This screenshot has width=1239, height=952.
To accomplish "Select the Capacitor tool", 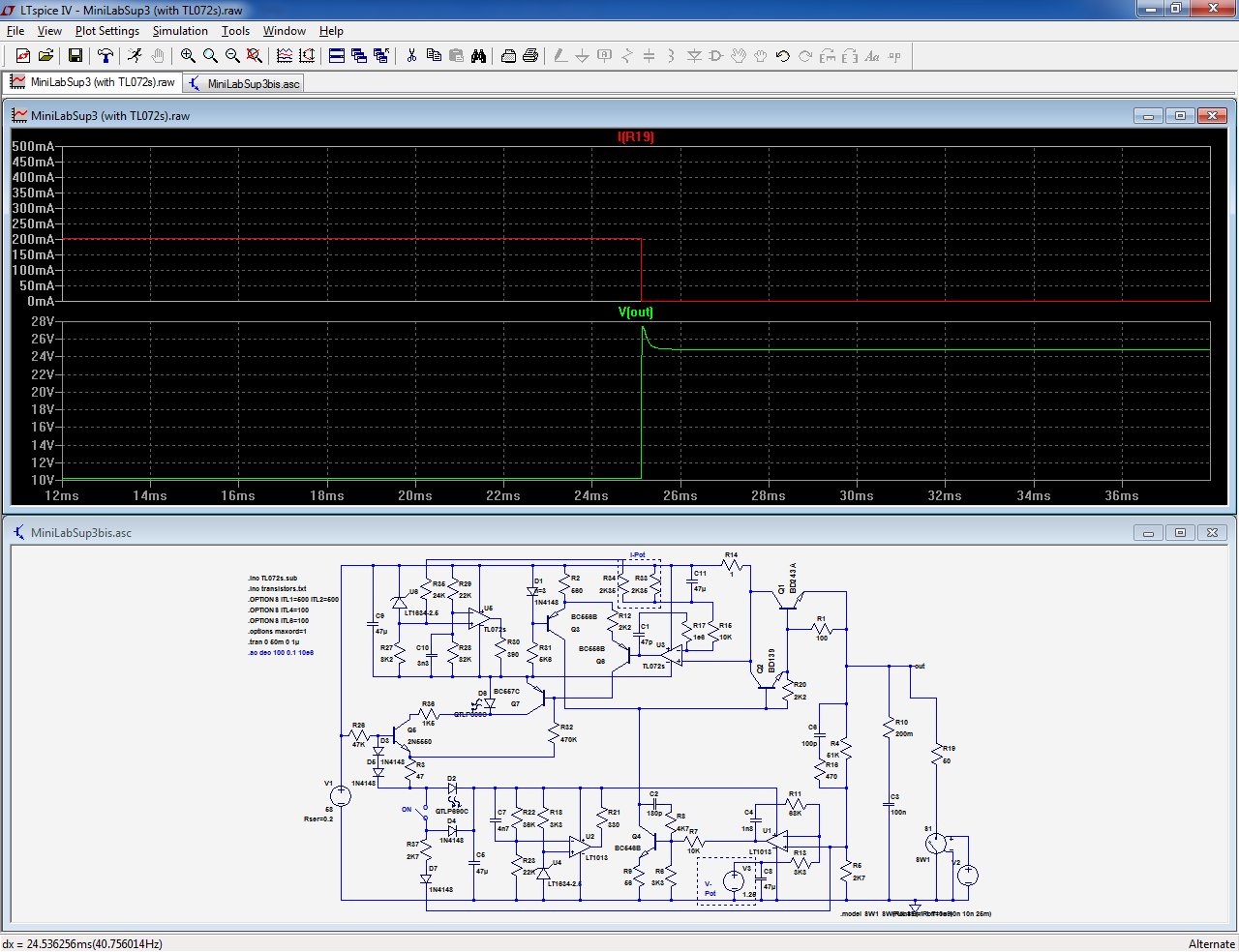I will point(650,56).
